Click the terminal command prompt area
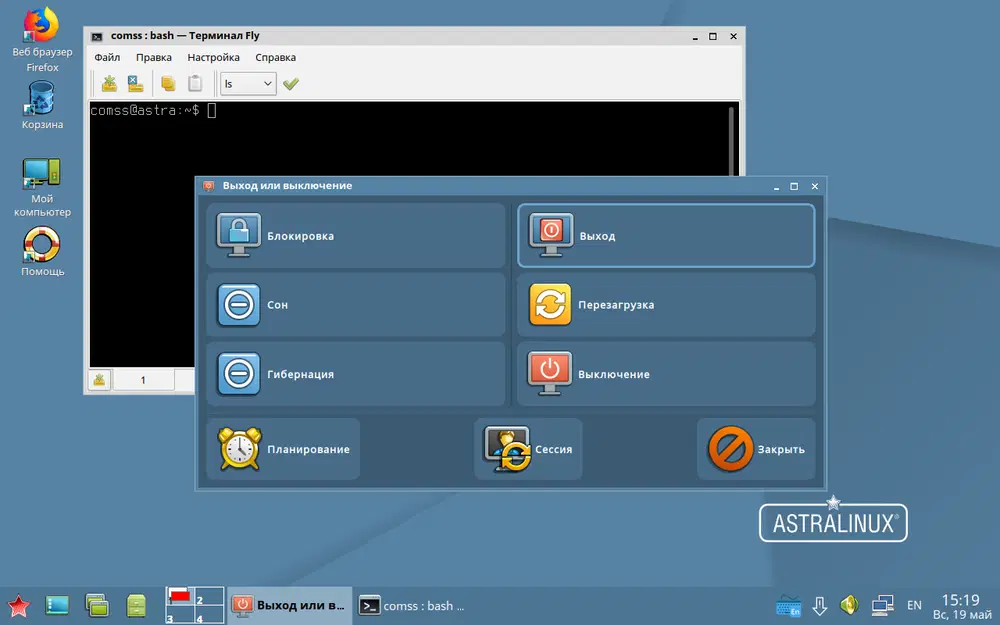1000x625 pixels. (153, 110)
